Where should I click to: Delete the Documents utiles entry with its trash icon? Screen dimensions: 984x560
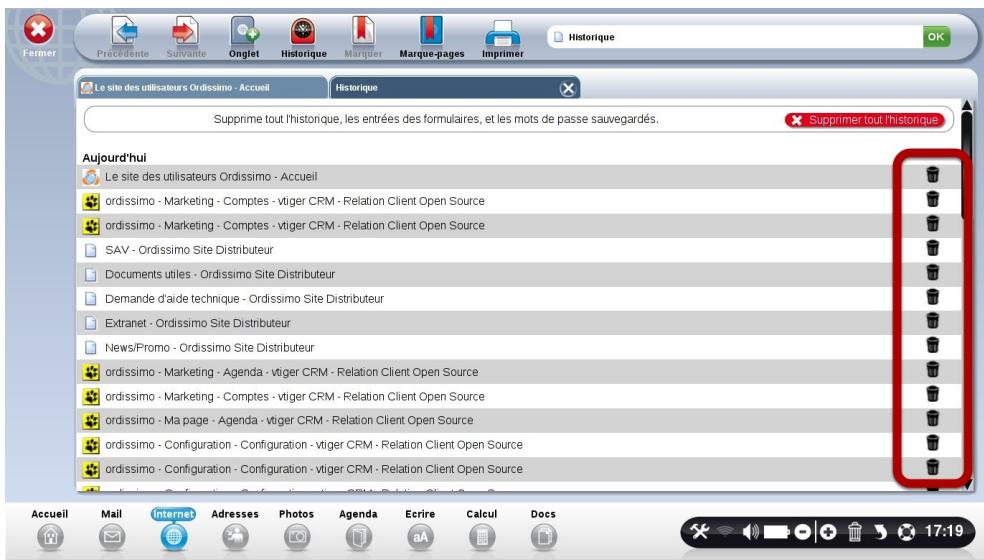(x=933, y=272)
